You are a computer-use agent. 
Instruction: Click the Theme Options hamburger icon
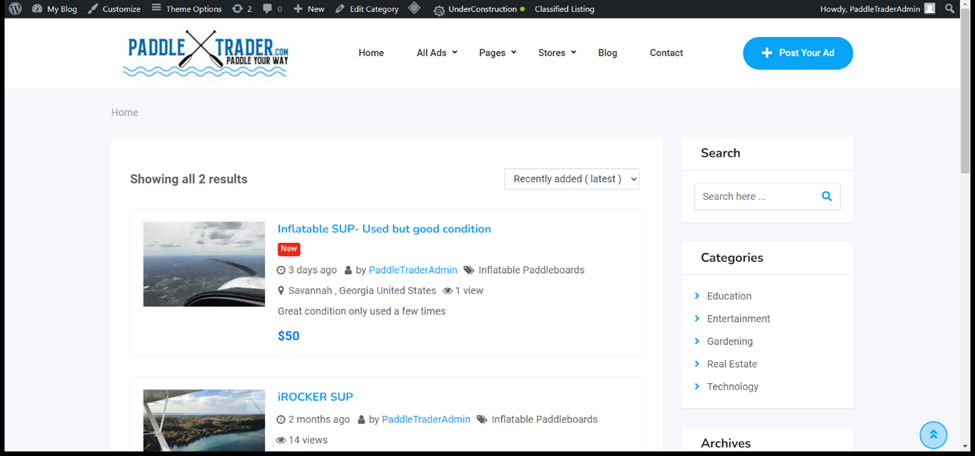coord(156,8)
